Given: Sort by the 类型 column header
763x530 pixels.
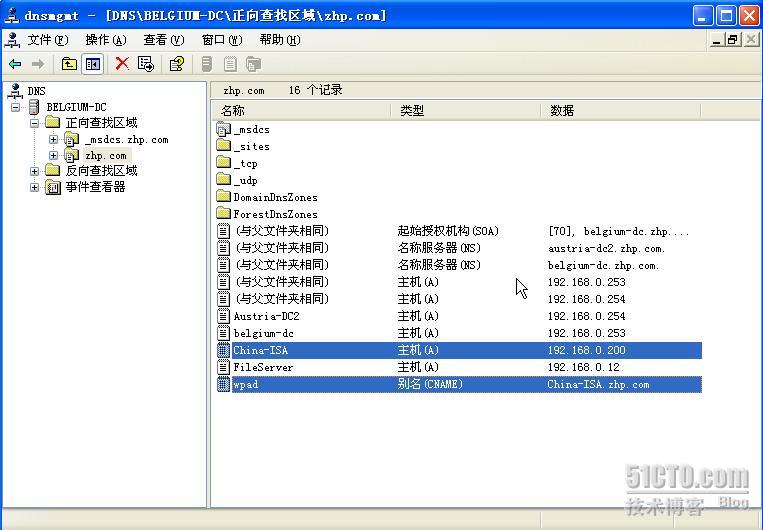Looking at the screenshot, I should [466, 111].
